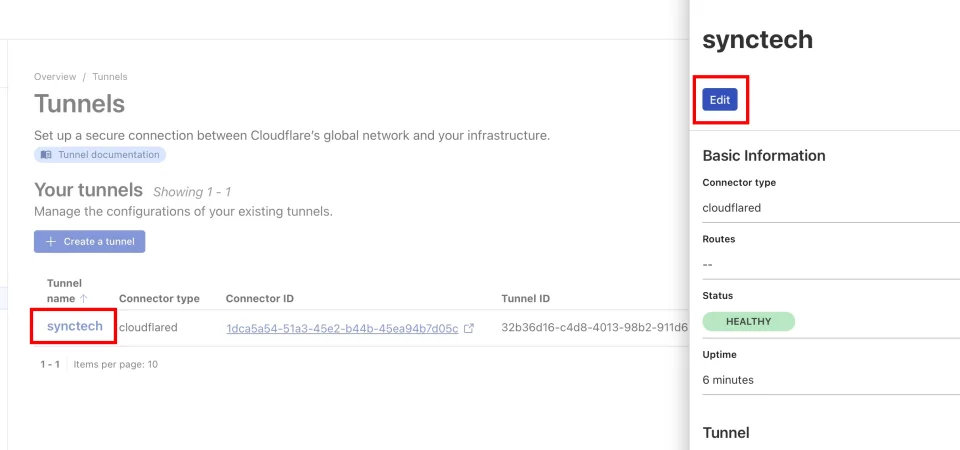Click the blue Edit button
Screen dimensions: 960x450
[720, 100]
